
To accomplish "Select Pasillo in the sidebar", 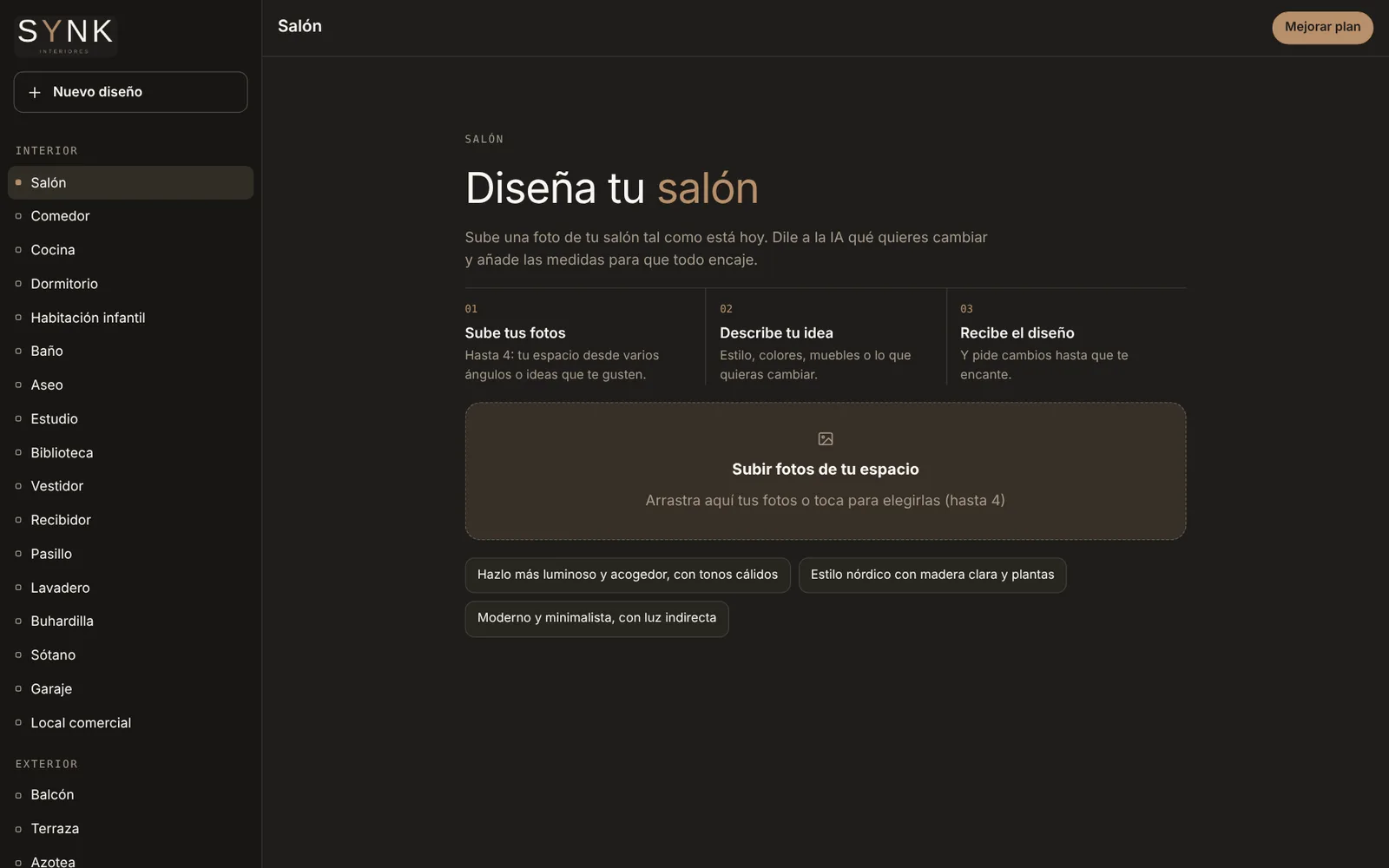I will [130, 554].
